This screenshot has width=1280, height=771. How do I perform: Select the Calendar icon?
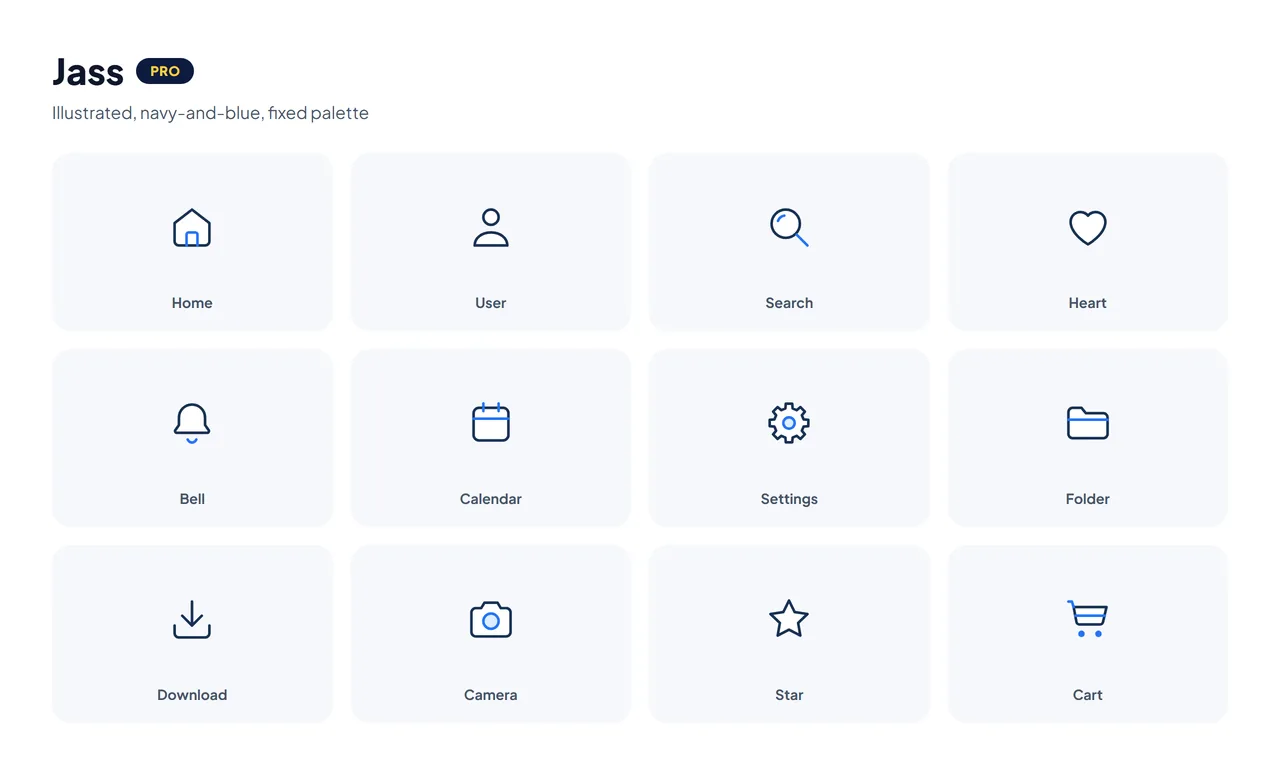point(491,423)
